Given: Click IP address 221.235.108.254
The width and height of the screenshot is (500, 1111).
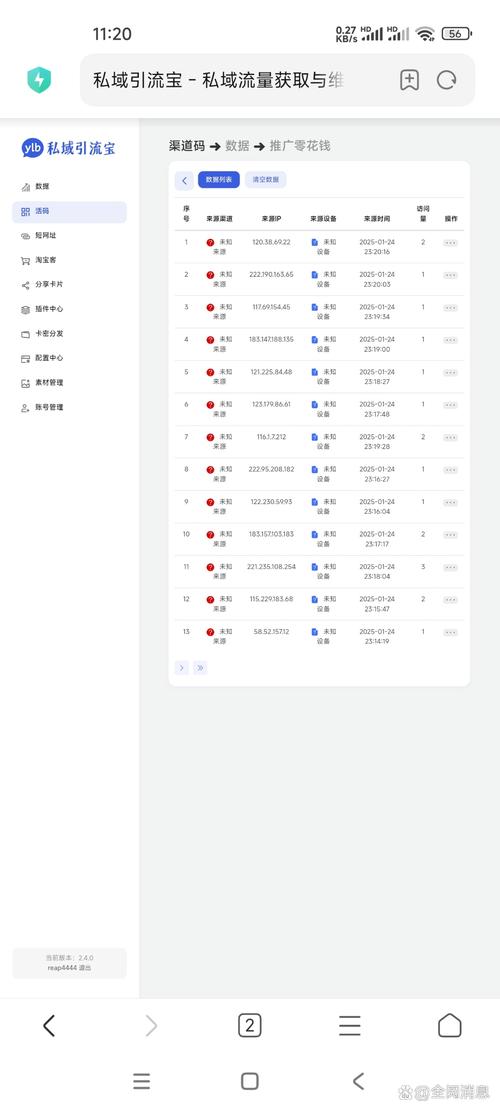Looking at the screenshot, I should click(x=271, y=567).
